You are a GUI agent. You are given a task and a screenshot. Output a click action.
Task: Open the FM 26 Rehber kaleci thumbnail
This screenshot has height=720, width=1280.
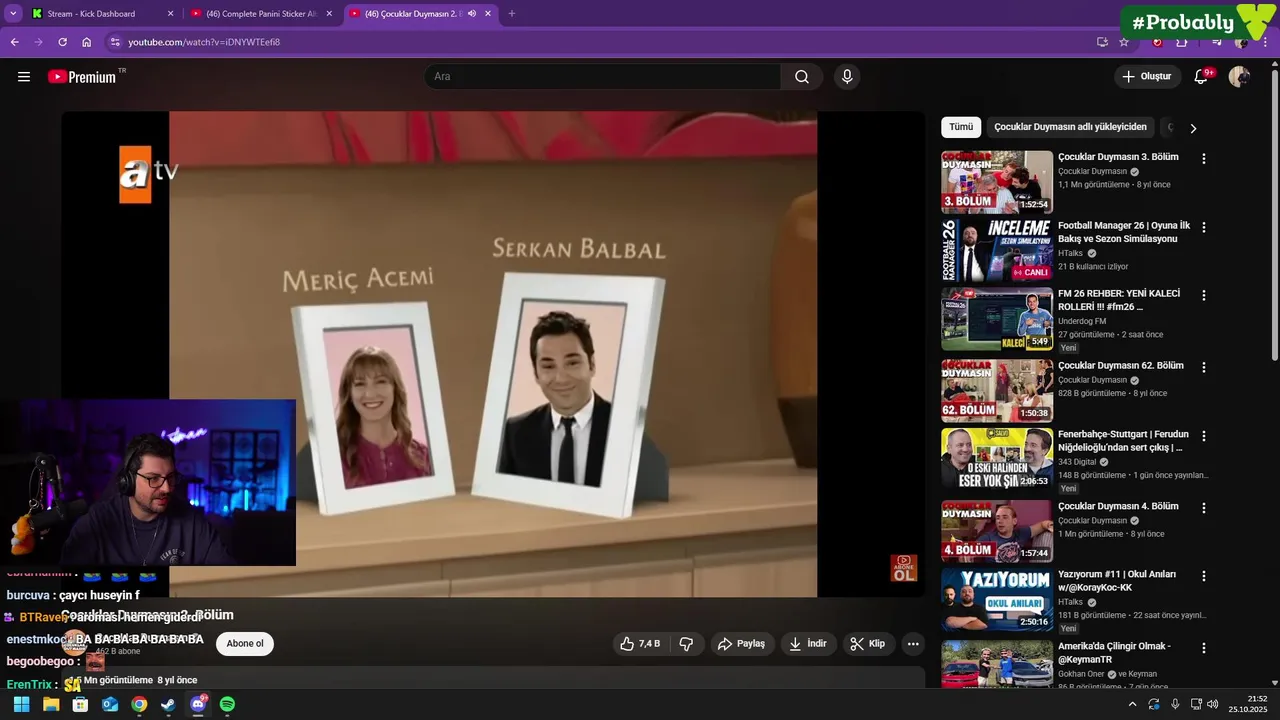997,319
